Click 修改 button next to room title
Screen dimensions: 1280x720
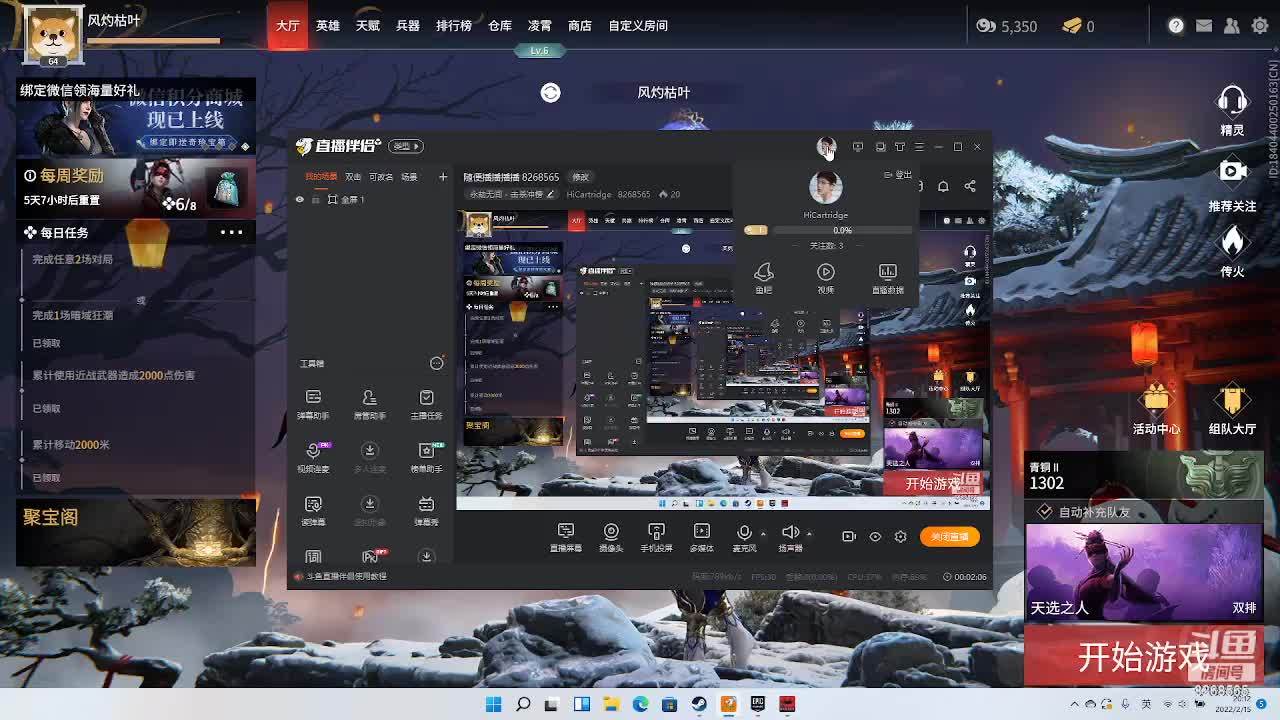[x=581, y=177]
